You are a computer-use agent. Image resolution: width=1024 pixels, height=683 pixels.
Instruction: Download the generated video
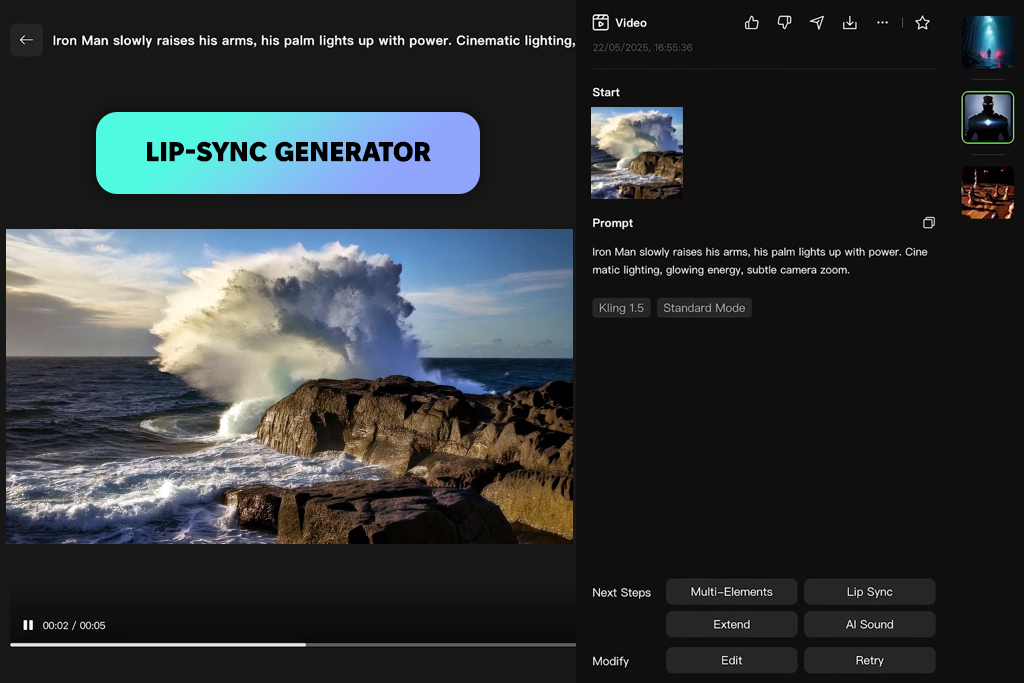[x=850, y=23]
